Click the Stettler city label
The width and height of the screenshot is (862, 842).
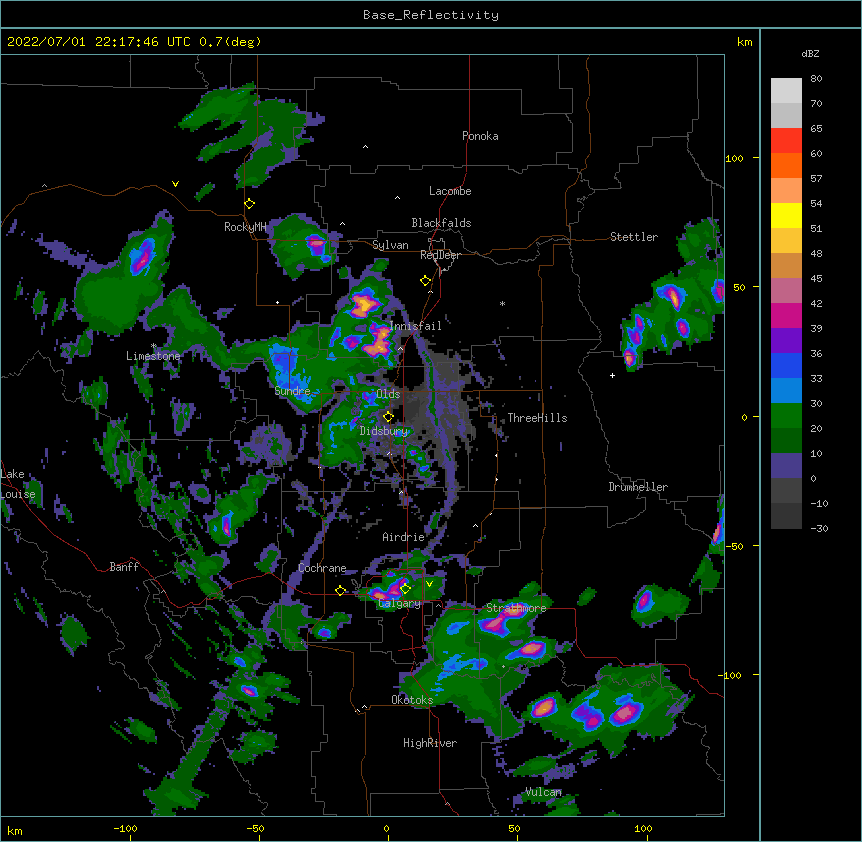(x=634, y=237)
